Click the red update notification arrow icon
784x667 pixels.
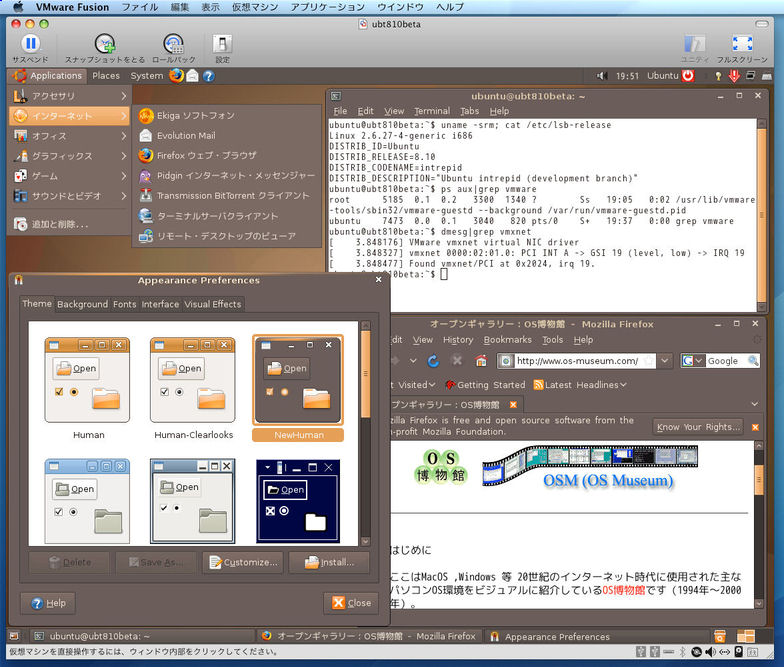pos(734,76)
